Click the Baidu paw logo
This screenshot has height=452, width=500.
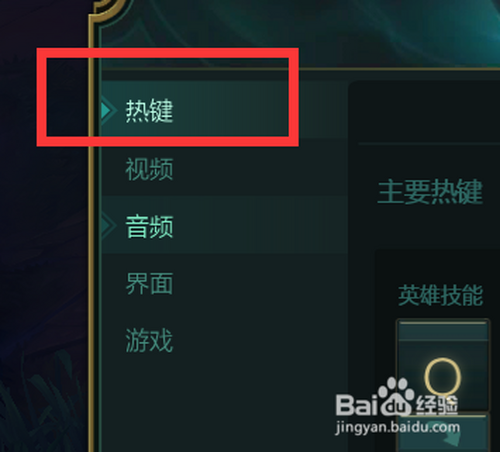[x=396, y=397]
